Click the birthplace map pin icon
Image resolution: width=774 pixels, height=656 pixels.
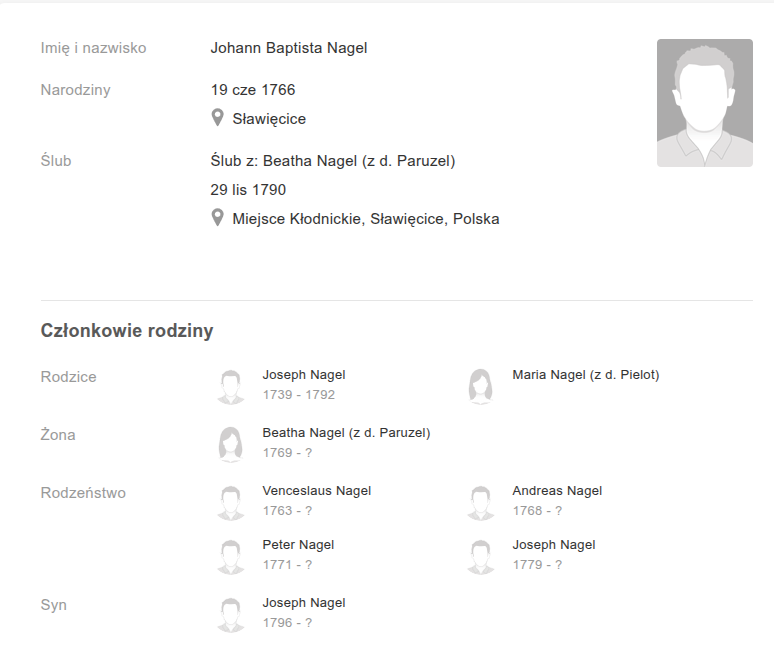pos(217,118)
